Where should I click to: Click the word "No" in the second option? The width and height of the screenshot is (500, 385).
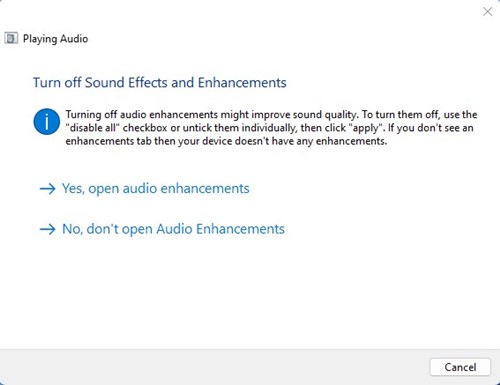click(72, 229)
